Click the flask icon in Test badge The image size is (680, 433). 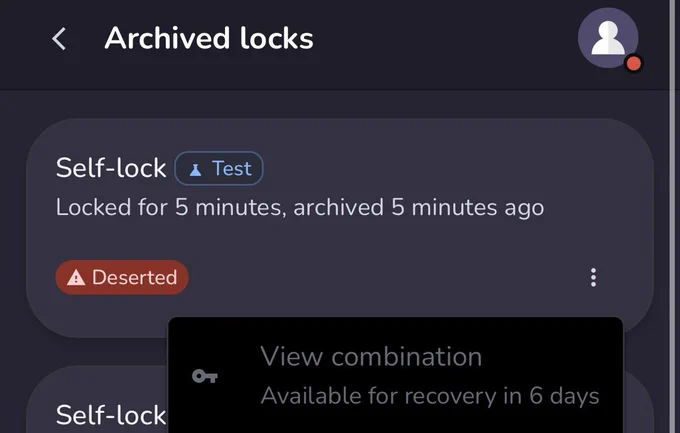pyautogui.click(x=196, y=170)
